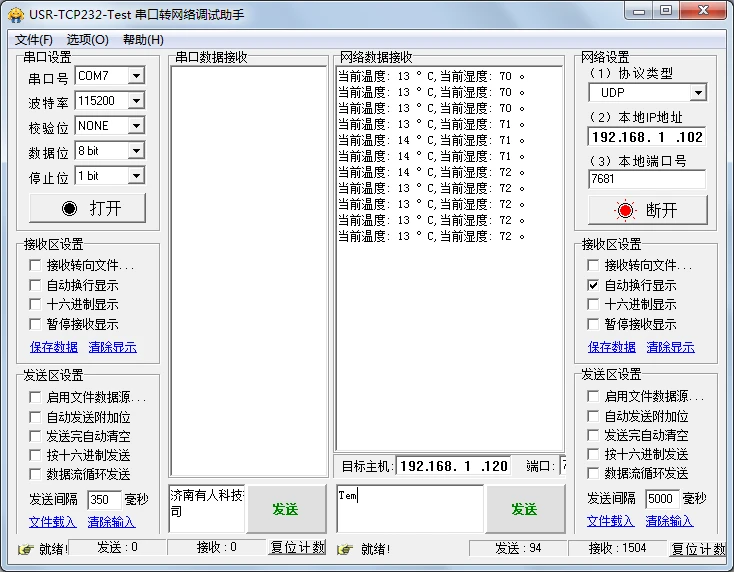Screen dimensions: 734x572
Task: Expand the 数据位 8 bit dropdown
Action: [x=136, y=151]
